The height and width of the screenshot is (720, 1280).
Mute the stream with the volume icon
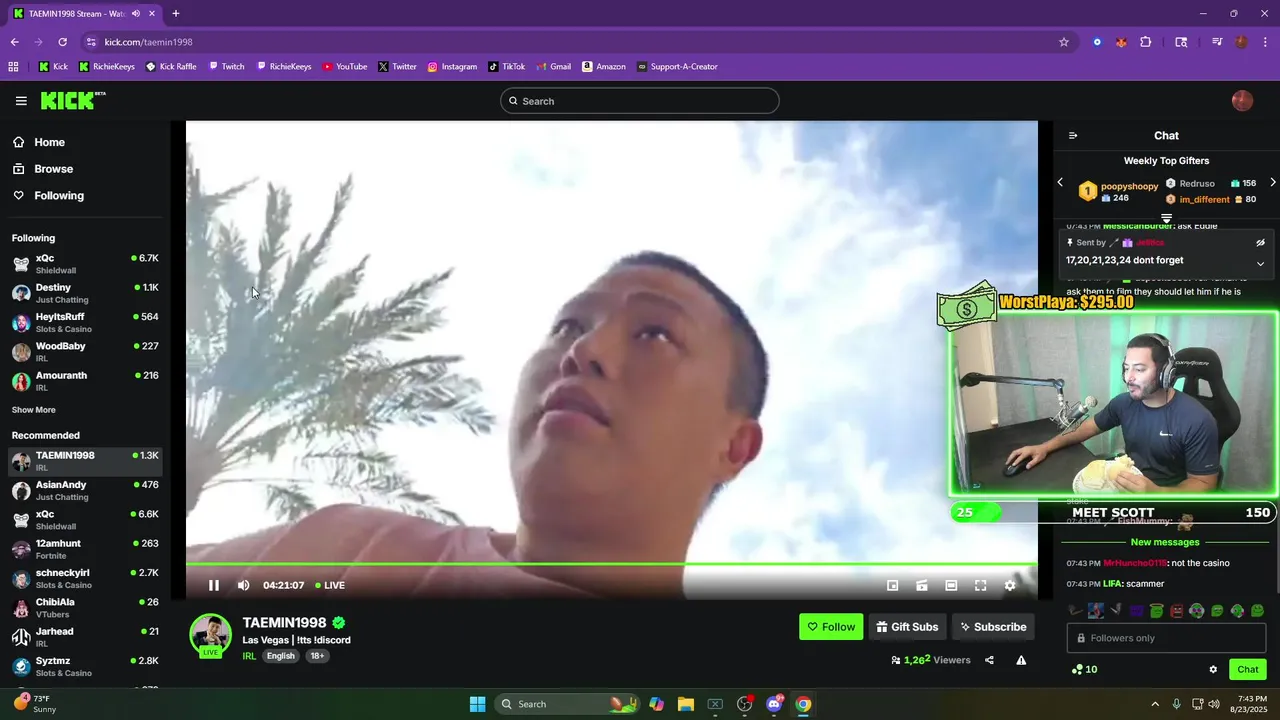point(243,585)
